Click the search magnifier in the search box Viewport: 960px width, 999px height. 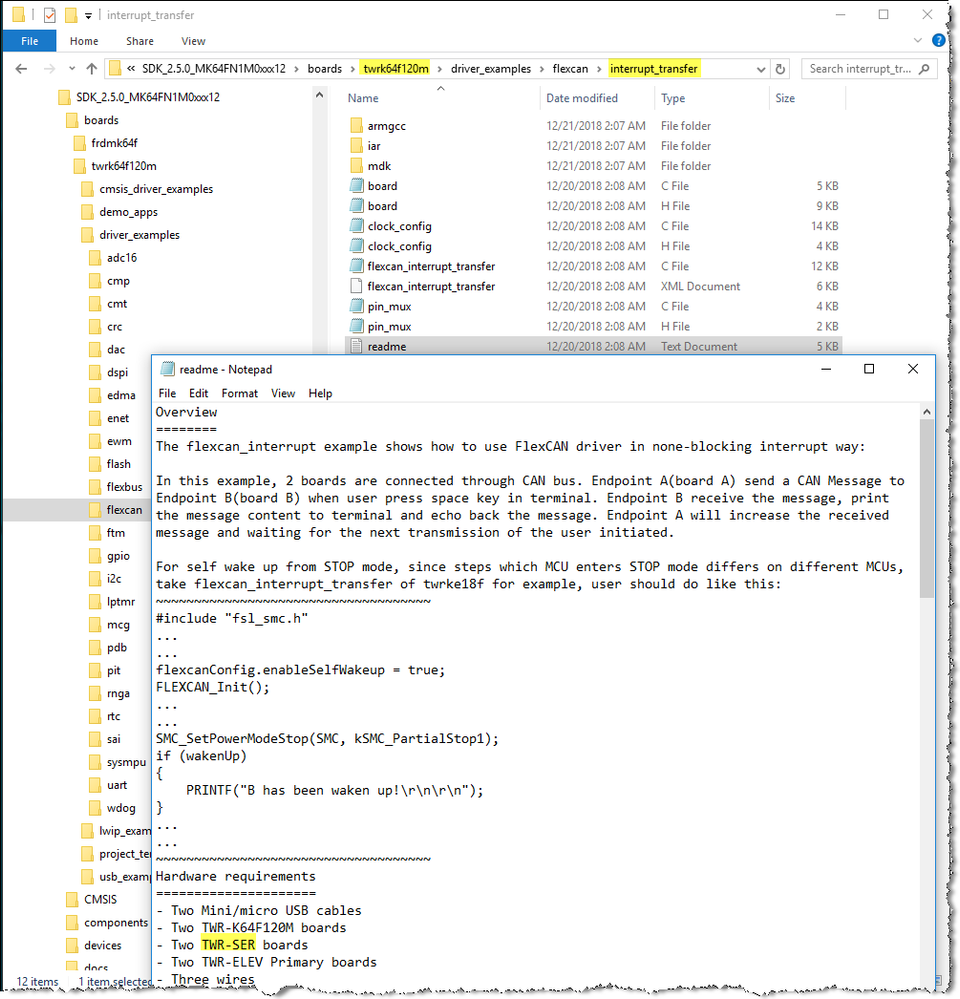(x=924, y=69)
